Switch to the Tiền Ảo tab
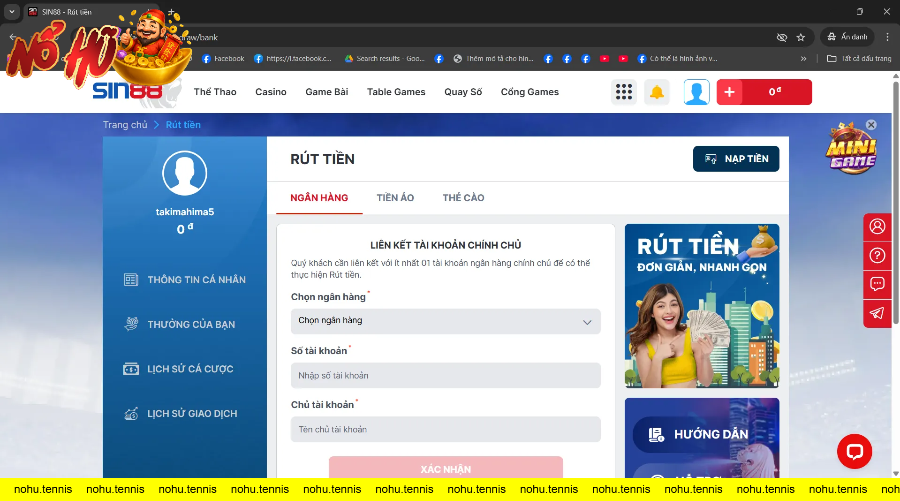 click(395, 198)
